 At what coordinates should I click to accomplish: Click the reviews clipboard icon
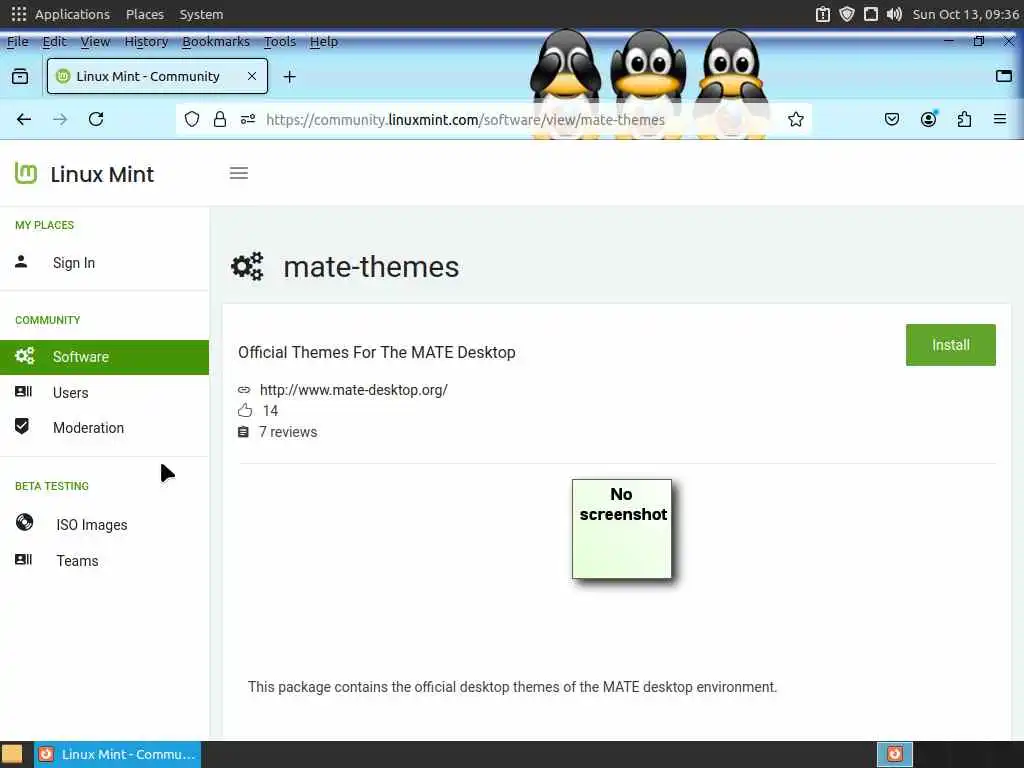pyautogui.click(x=243, y=432)
